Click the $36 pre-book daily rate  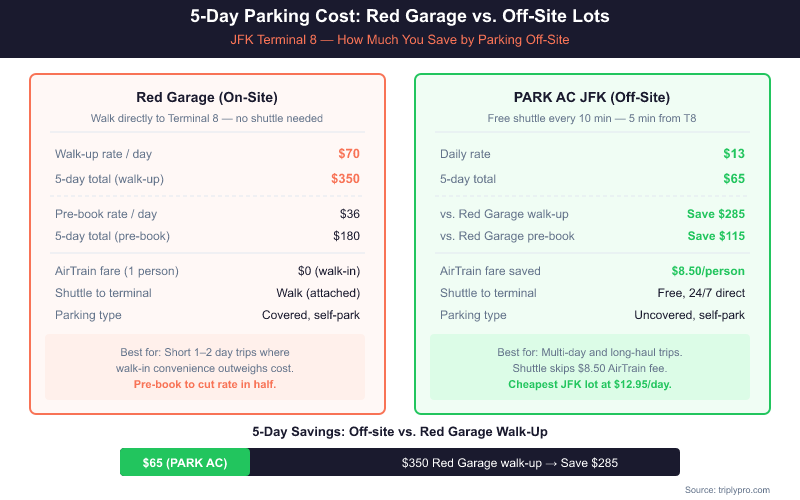click(x=349, y=214)
